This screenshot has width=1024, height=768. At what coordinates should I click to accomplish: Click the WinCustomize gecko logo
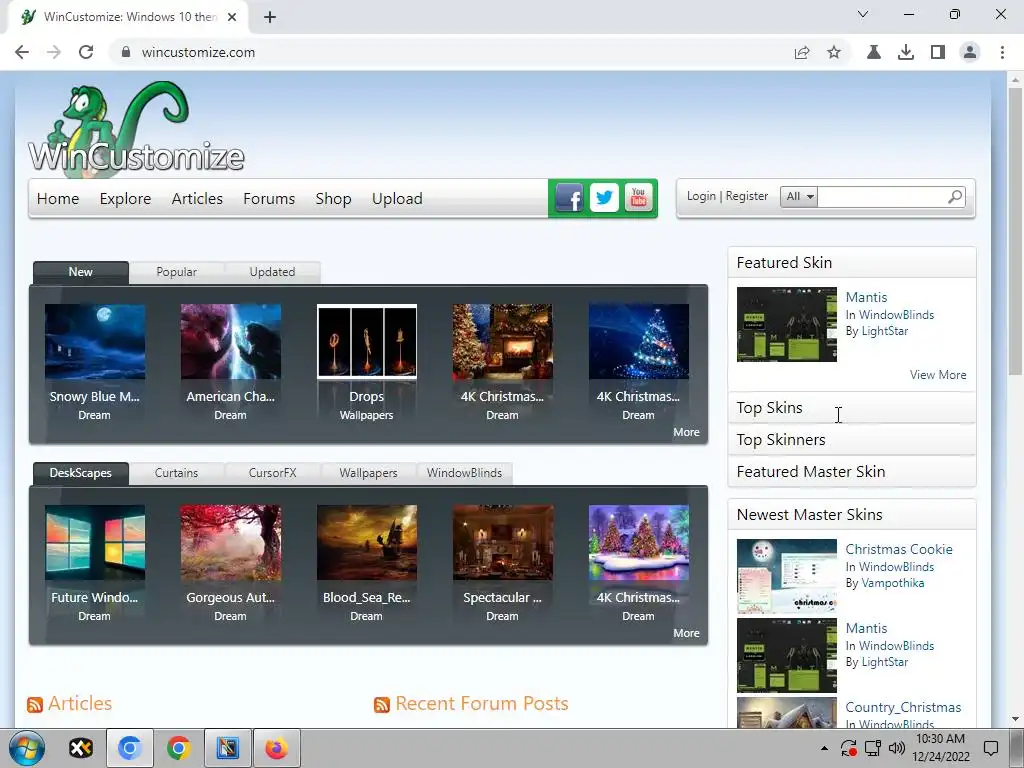[136, 131]
